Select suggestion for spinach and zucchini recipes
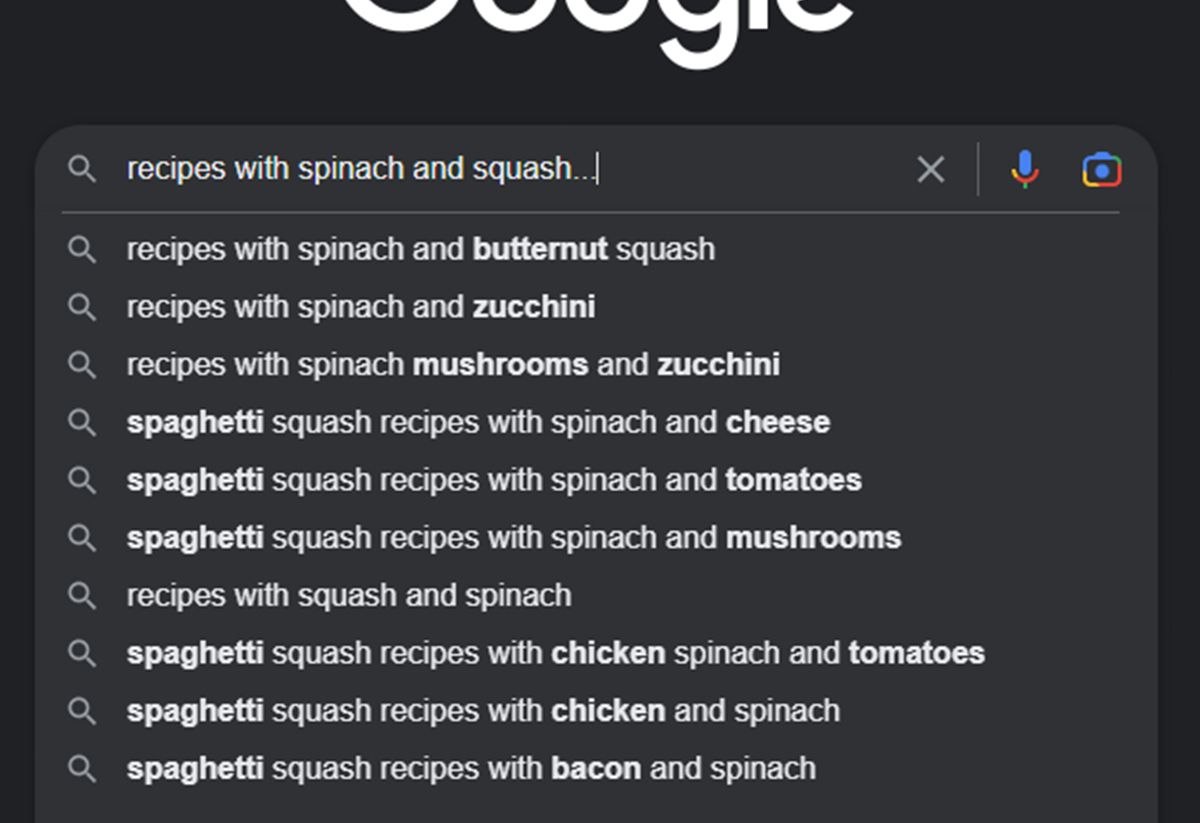Screen dimensions: 1200x823 (360, 307)
